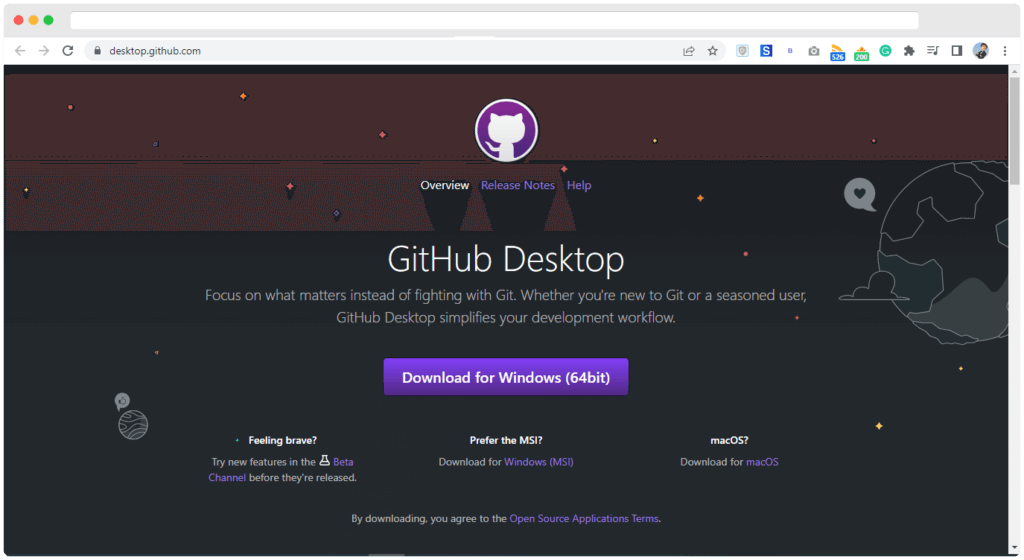Image resolution: width=1024 pixels, height=560 pixels.
Task: Click the Windows (MSI) download link
Action: [x=539, y=462]
